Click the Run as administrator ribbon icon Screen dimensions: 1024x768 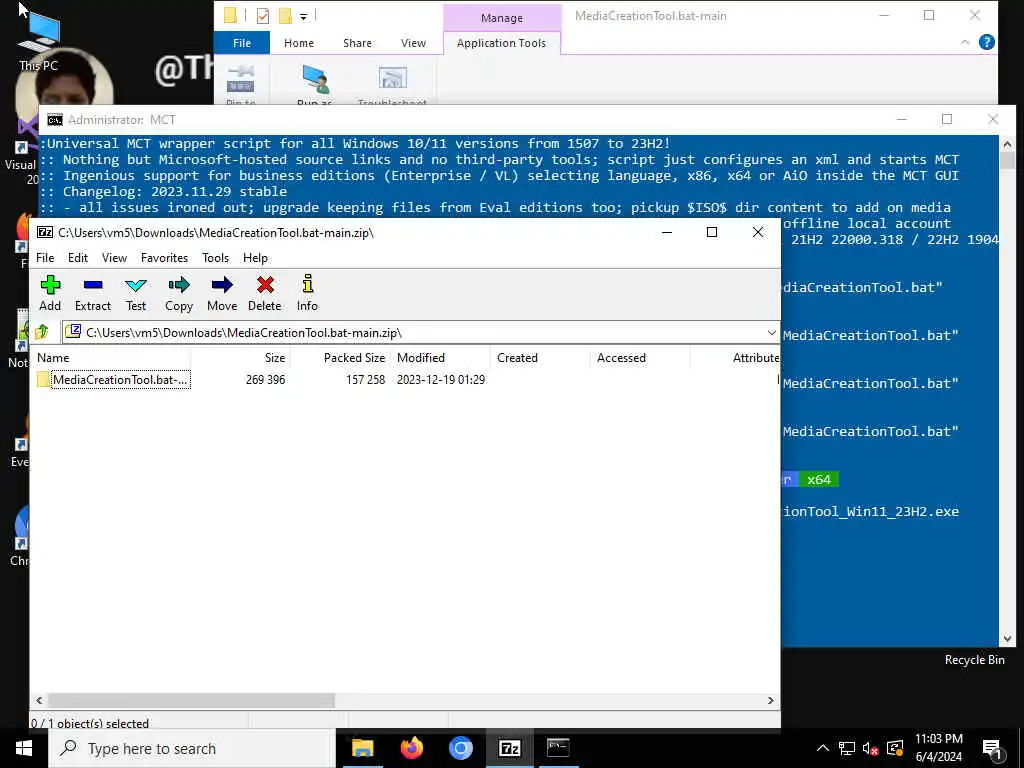(315, 85)
